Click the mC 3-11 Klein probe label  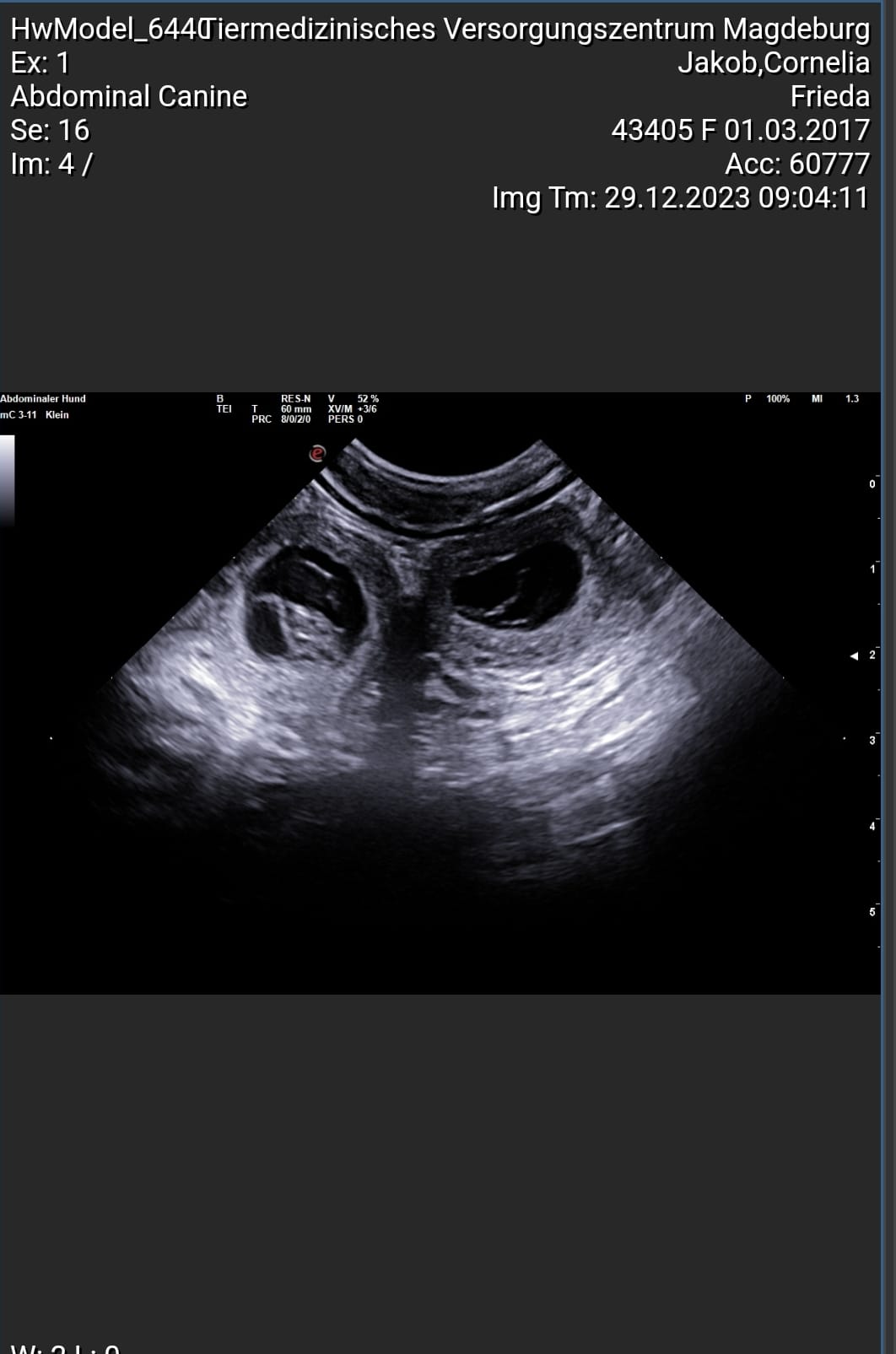tap(35, 415)
